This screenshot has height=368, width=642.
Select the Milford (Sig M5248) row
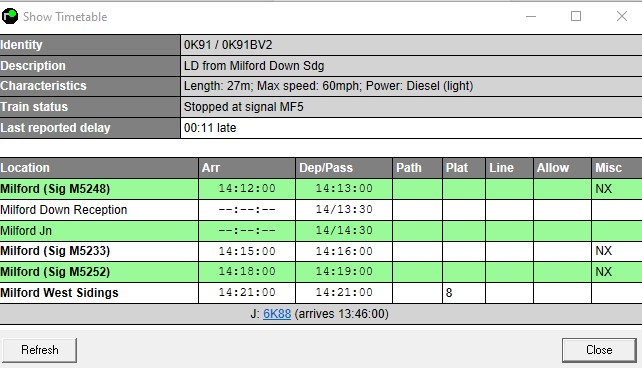click(321, 189)
